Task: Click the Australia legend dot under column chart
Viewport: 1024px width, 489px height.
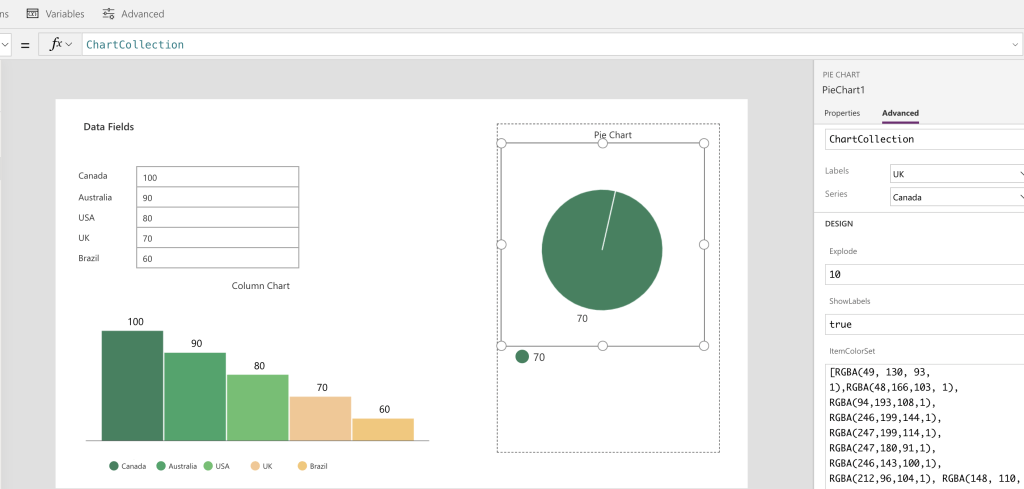Action: click(161, 466)
